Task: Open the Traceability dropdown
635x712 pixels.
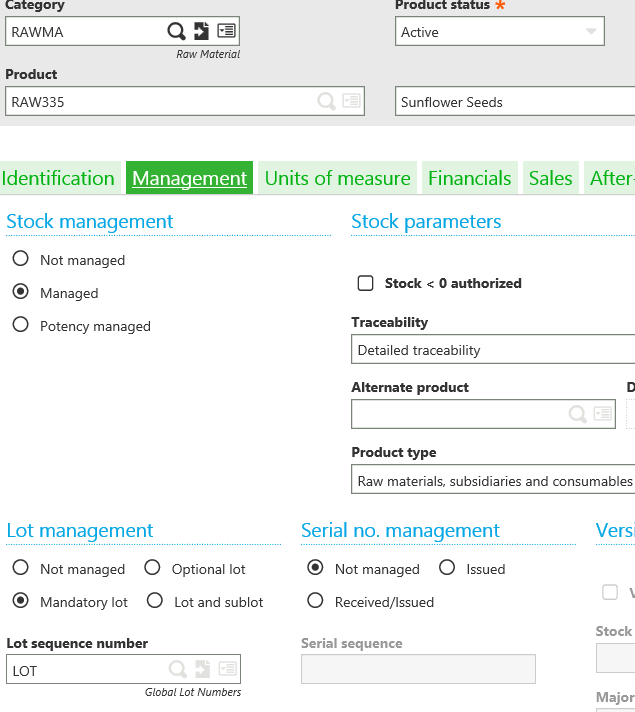Action: point(493,349)
